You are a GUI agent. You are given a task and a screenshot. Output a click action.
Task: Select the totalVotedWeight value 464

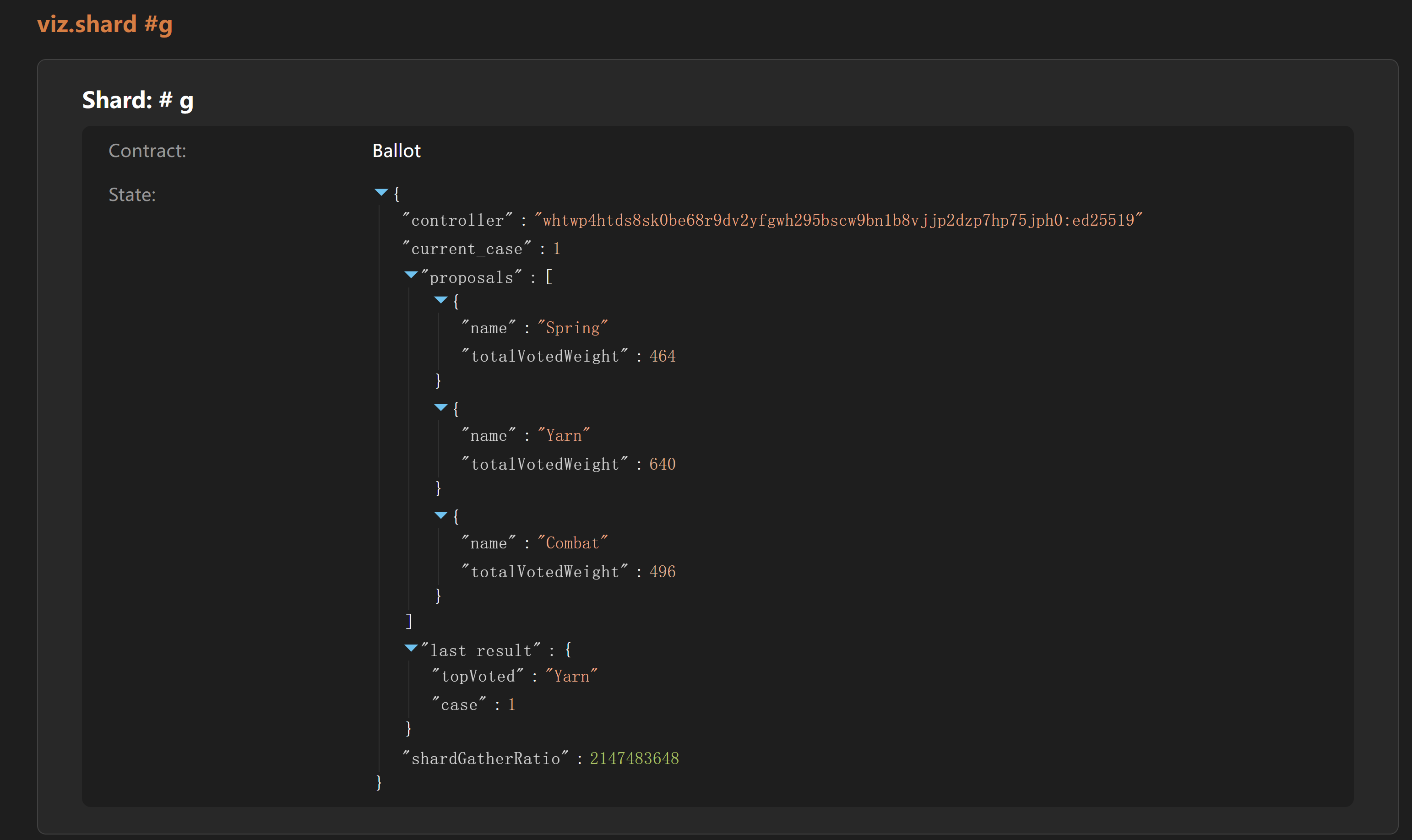tap(663, 356)
